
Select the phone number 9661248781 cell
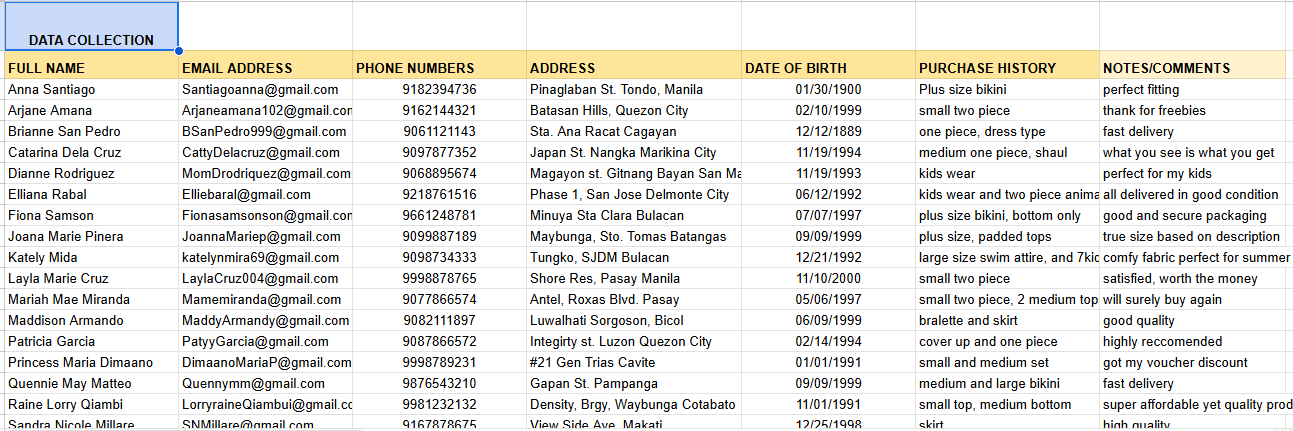pyautogui.click(x=439, y=215)
